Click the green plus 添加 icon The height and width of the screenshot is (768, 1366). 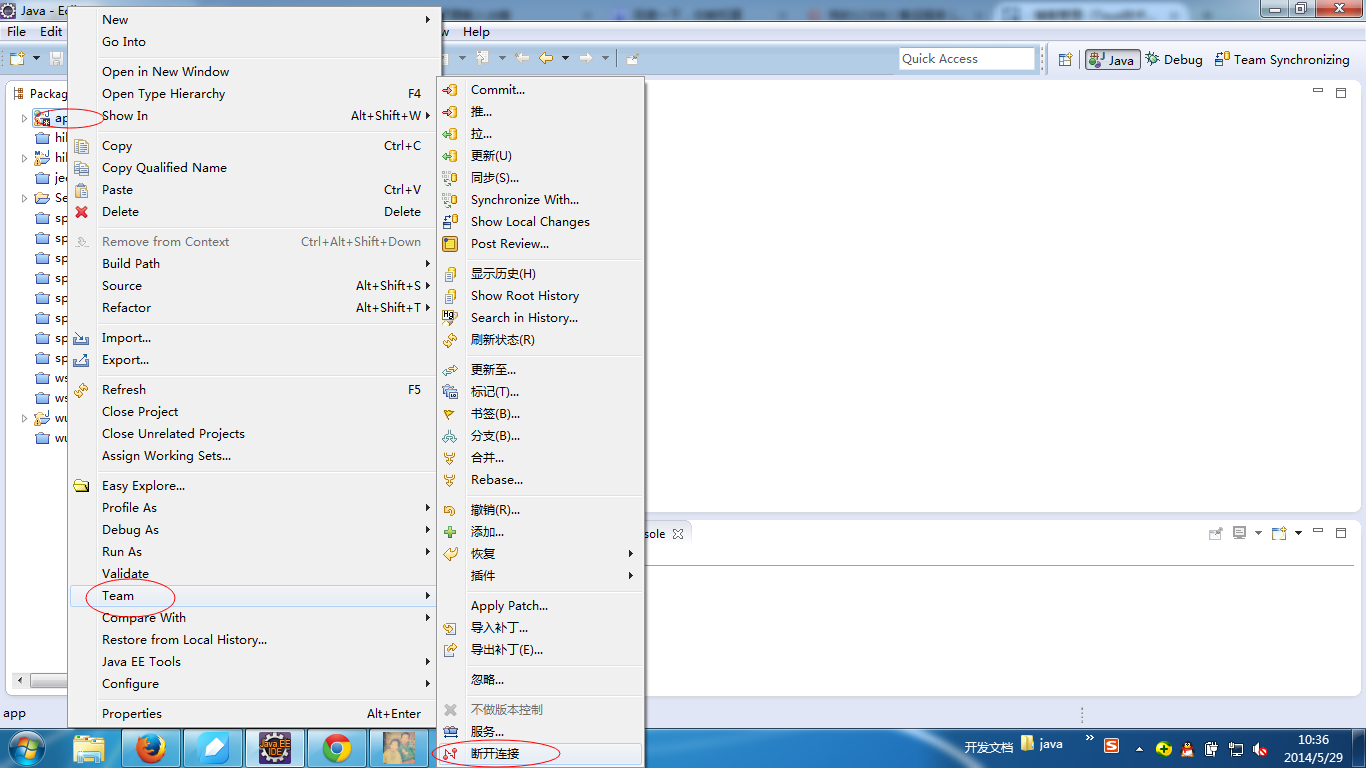pos(450,532)
